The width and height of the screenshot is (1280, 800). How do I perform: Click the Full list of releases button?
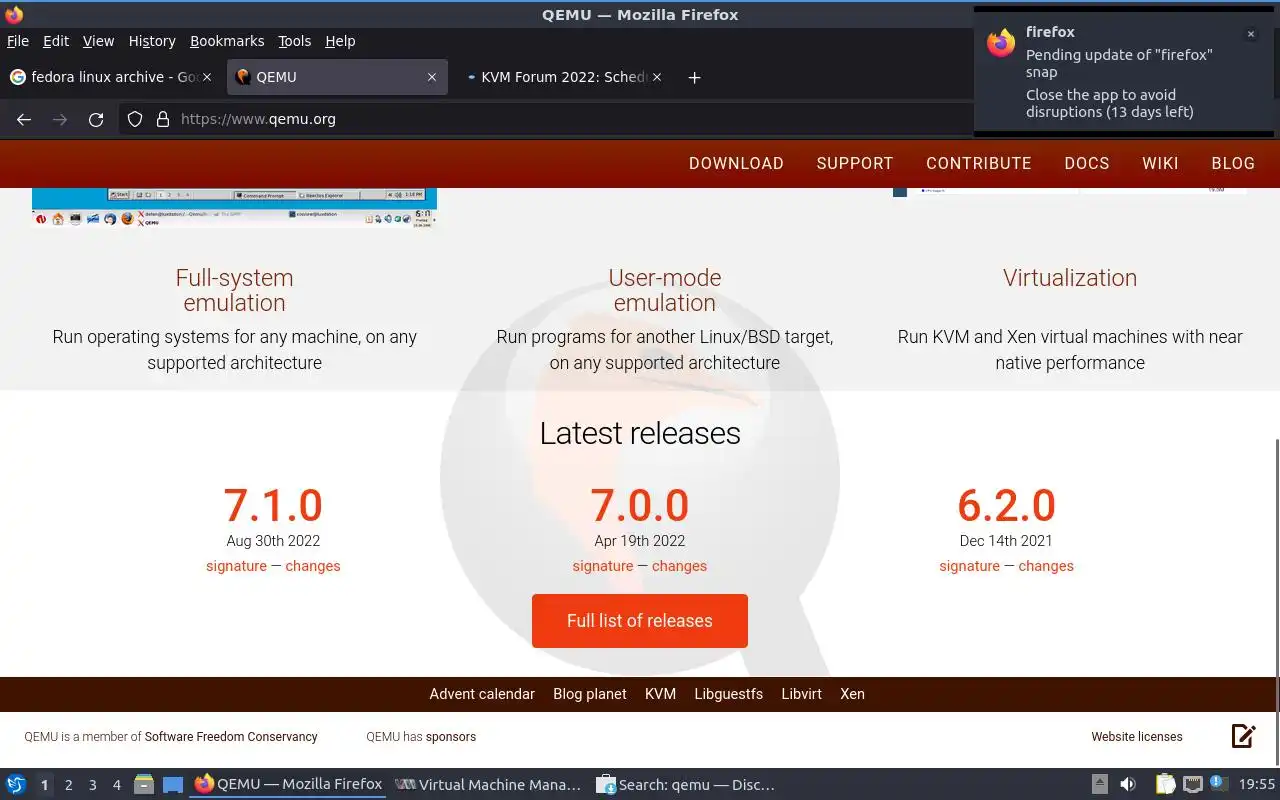tap(640, 621)
